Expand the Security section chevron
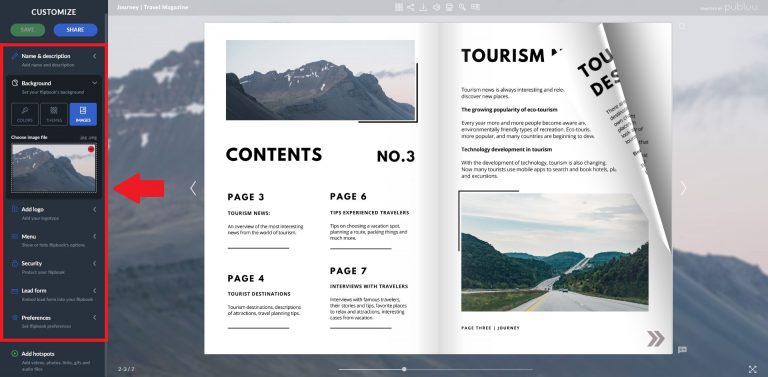768x377 pixels. (x=95, y=263)
